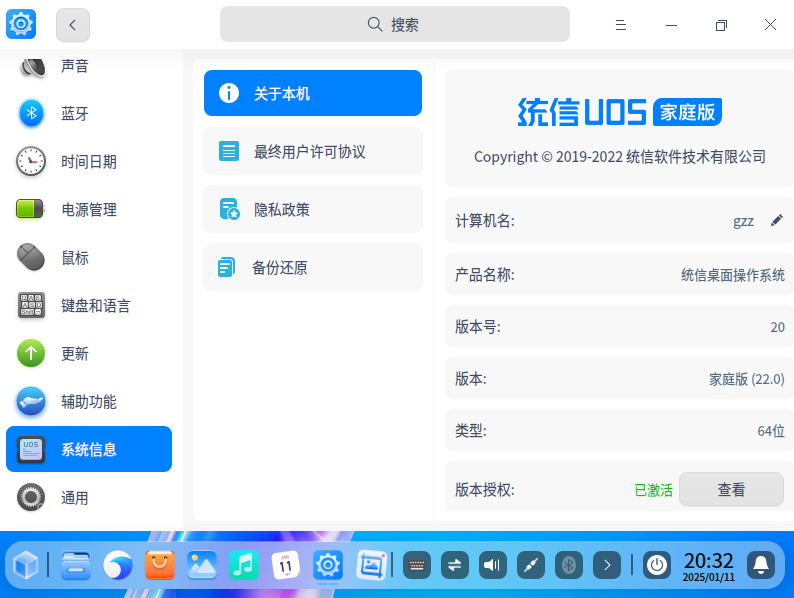This screenshot has width=794, height=598.
Task: Click 统信桌面操作系统 product name value
Action: pos(732,275)
